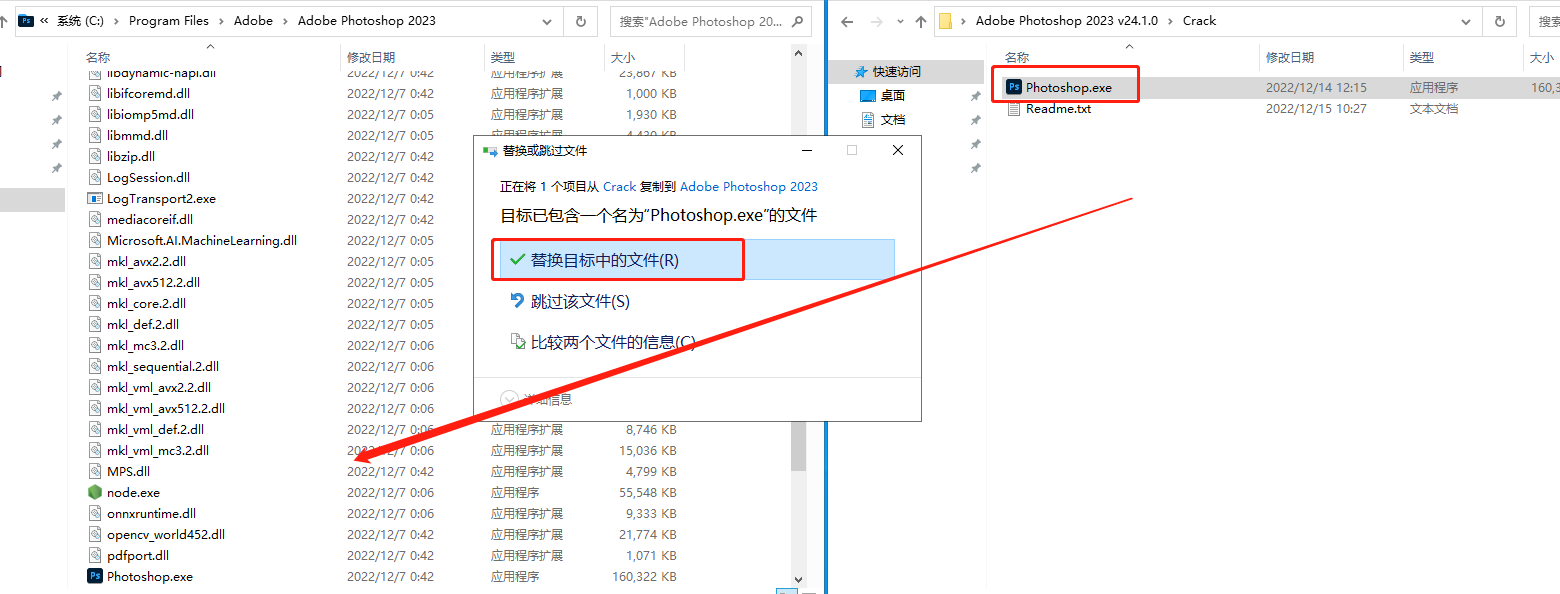Choose 比较两个文件的信息(C) option
The width and height of the screenshot is (1560, 594).
point(602,342)
